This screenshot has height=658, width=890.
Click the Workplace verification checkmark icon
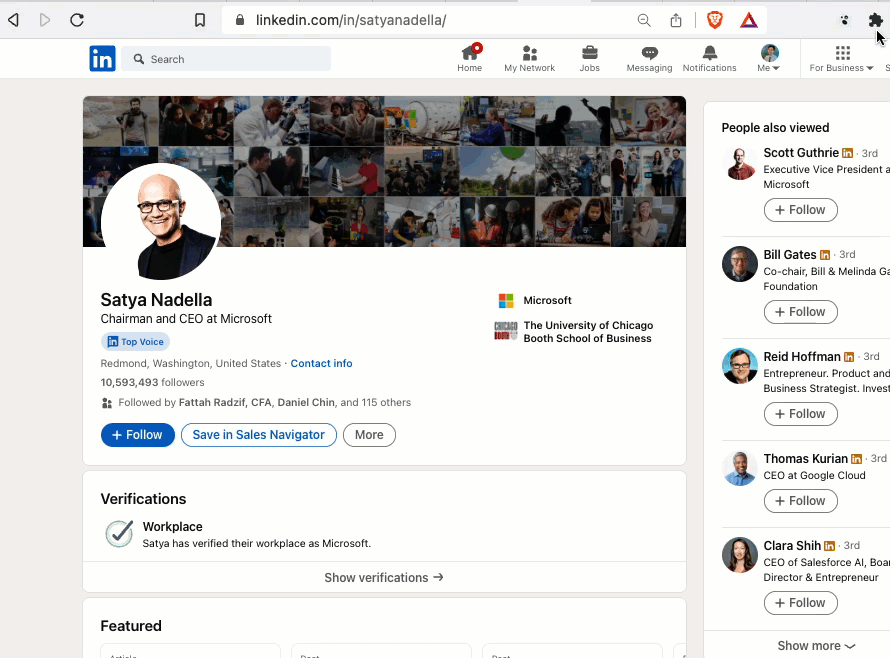119,534
